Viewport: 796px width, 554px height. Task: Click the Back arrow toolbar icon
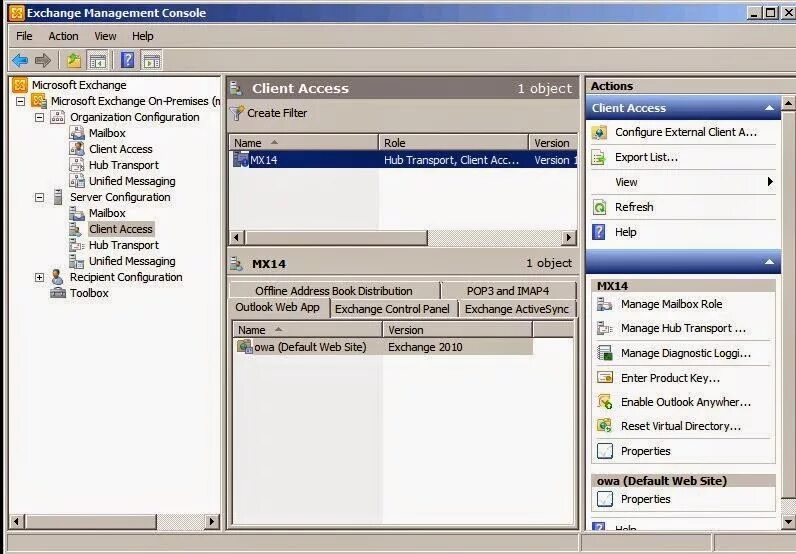(x=20, y=60)
